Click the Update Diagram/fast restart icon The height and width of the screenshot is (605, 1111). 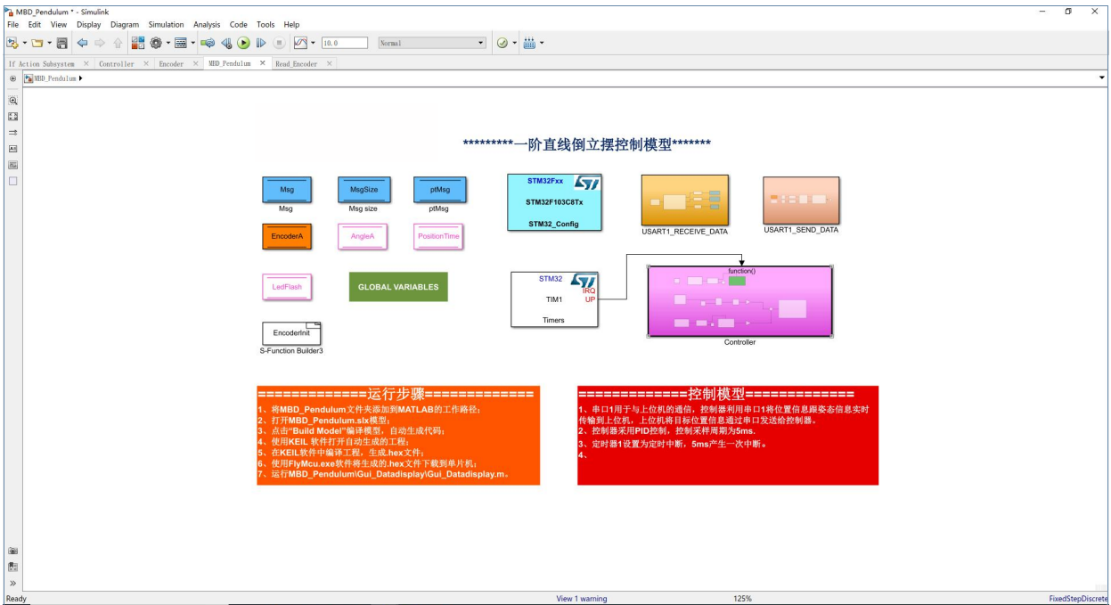point(208,43)
